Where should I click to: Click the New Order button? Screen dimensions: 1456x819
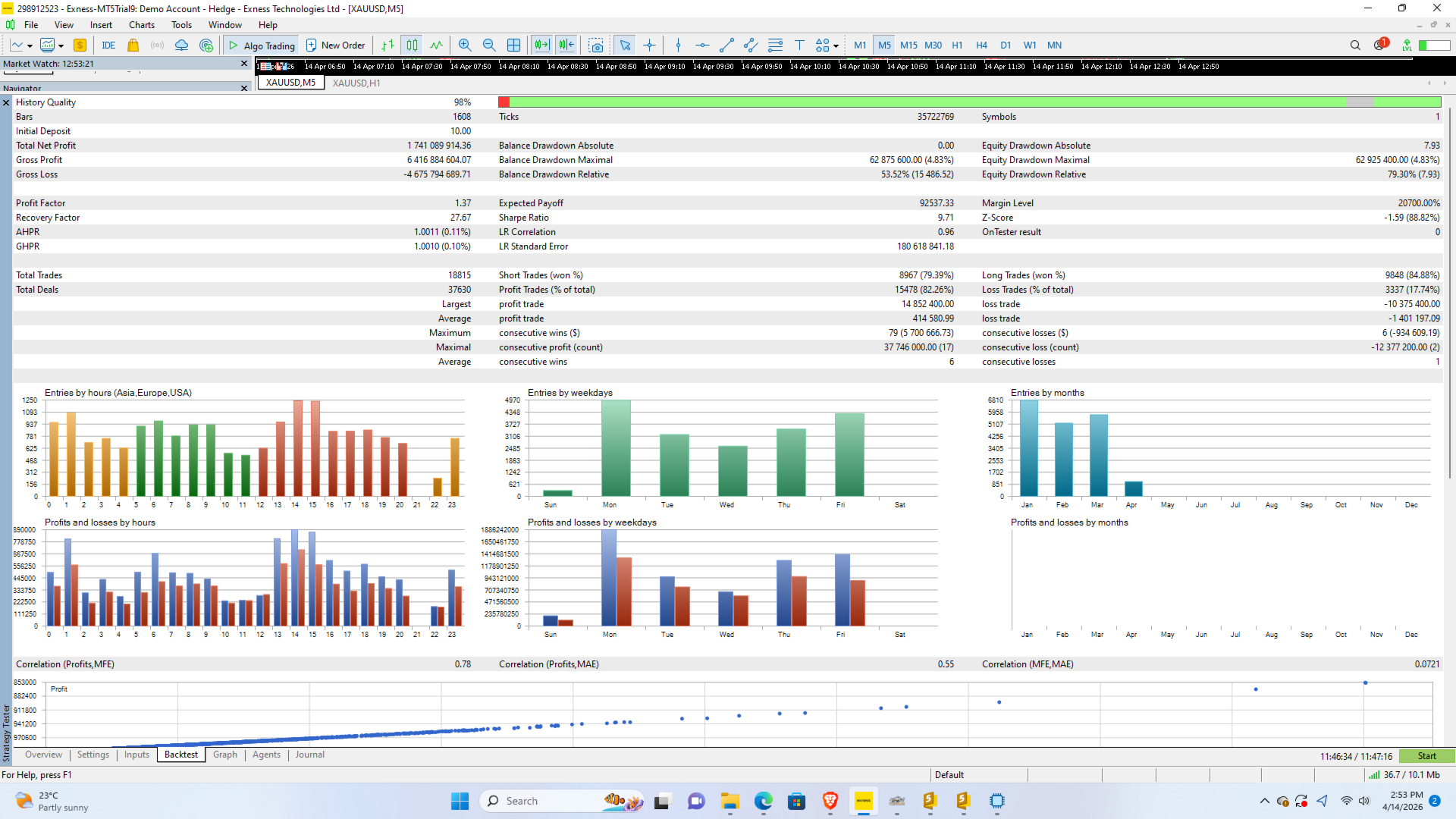(x=335, y=45)
